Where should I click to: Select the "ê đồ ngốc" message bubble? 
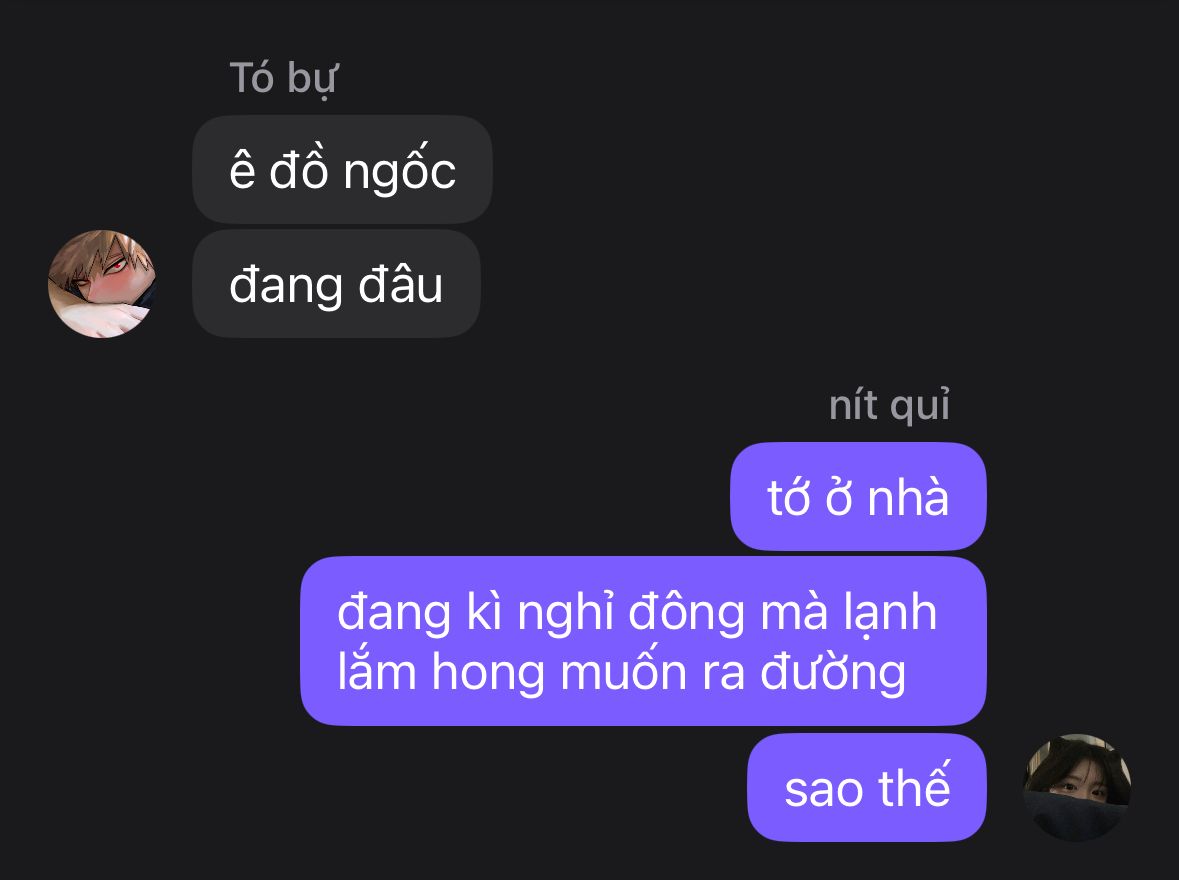pyautogui.click(x=342, y=169)
